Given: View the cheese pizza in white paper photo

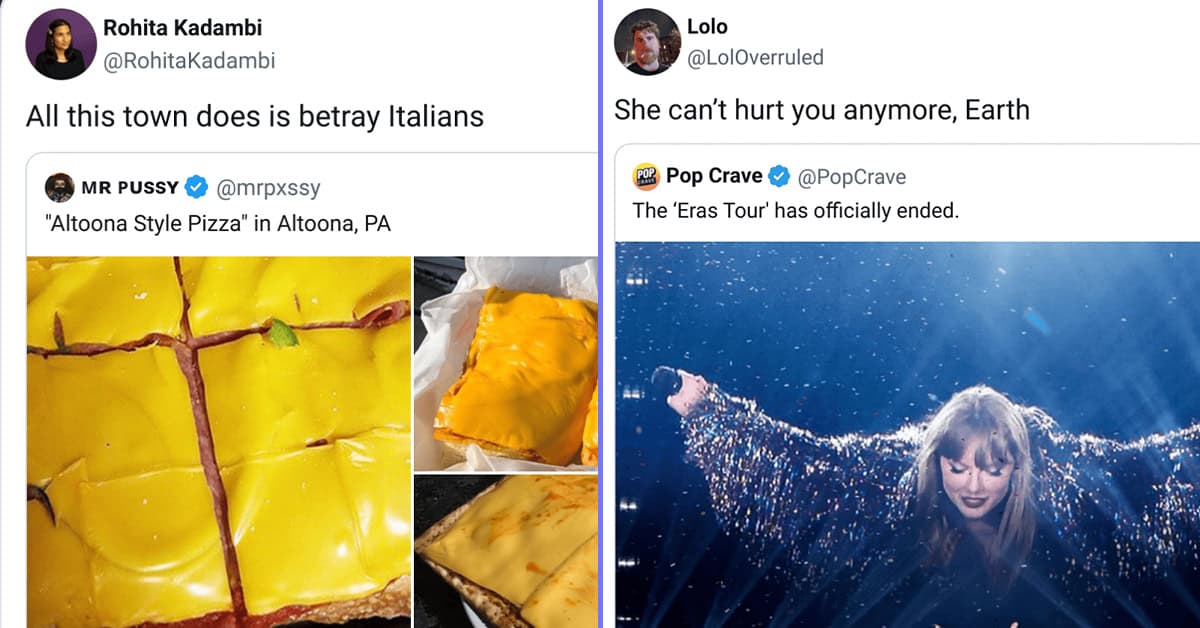Looking at the screenshot, I should coord(506,363).
